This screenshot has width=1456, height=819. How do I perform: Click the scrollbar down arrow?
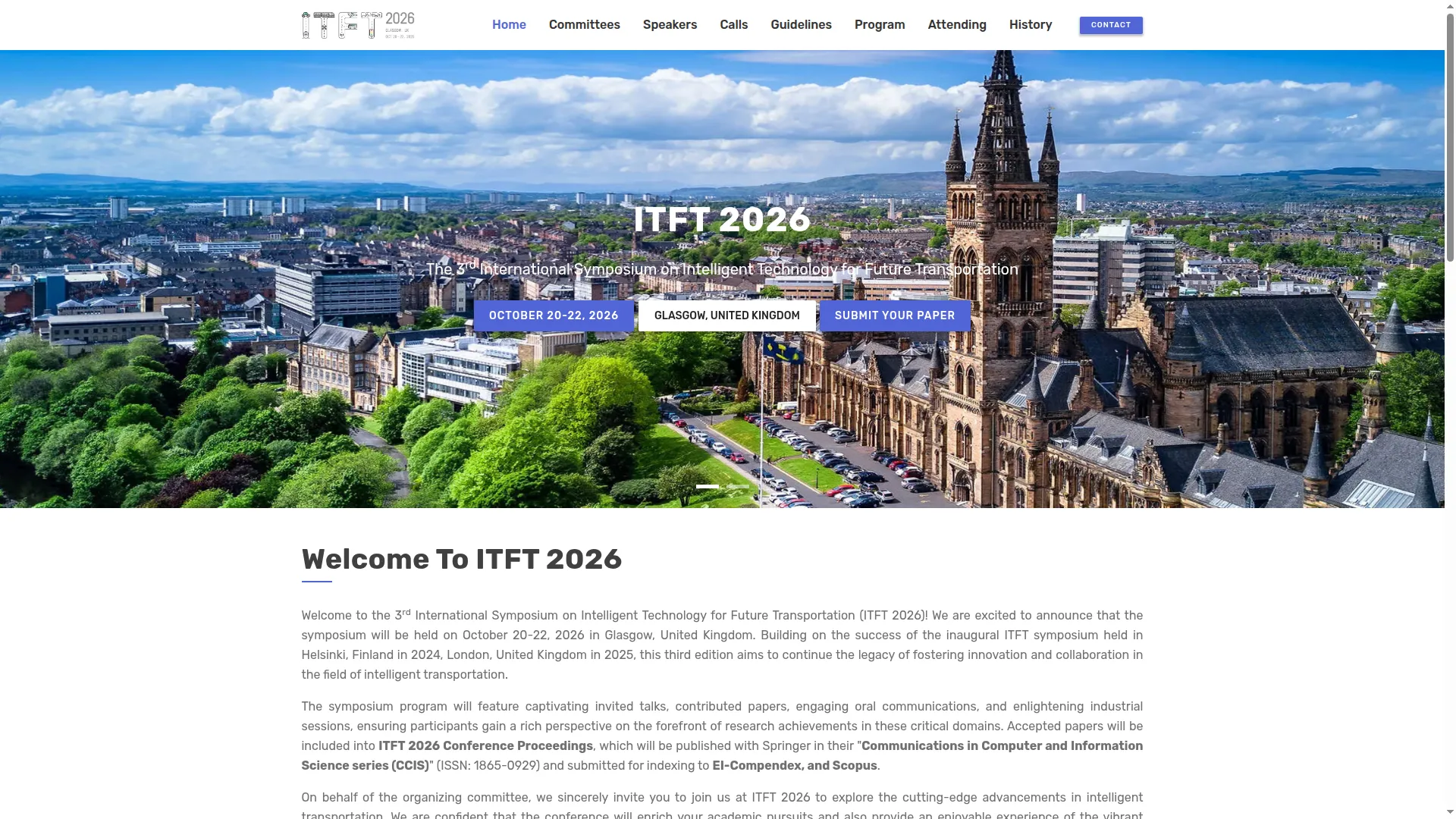click(x=1450, y=813)
